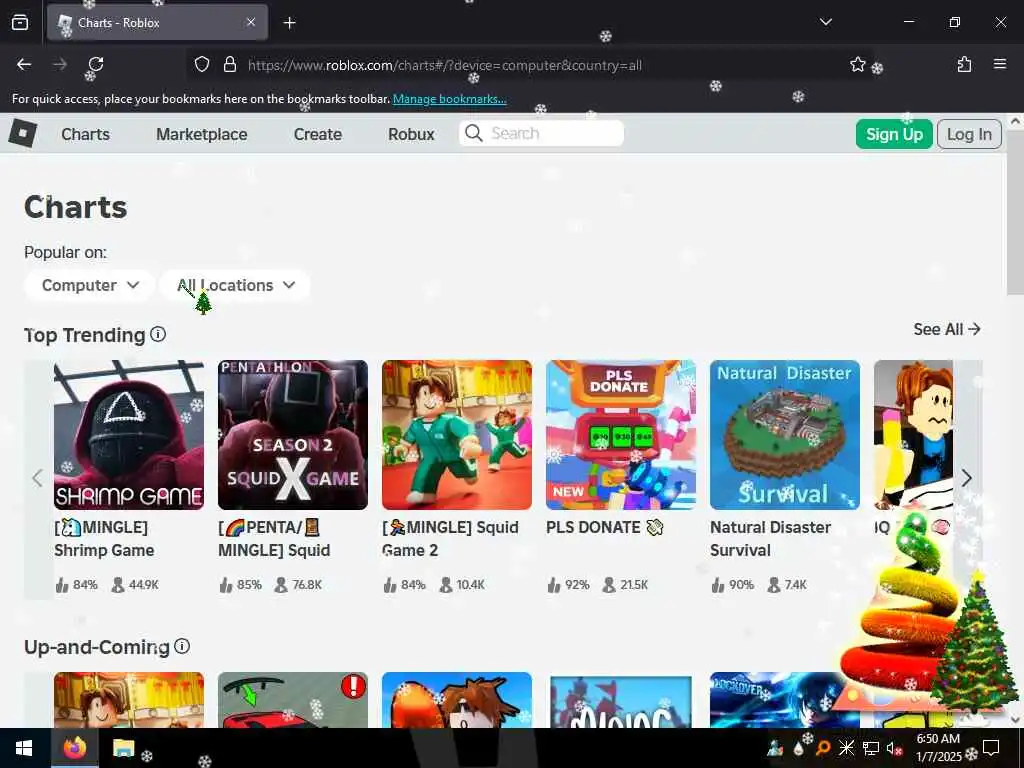Click the muted speaker tray icon
The image size is (1024, 768).
pyautogui.click(x=894, y=748)
